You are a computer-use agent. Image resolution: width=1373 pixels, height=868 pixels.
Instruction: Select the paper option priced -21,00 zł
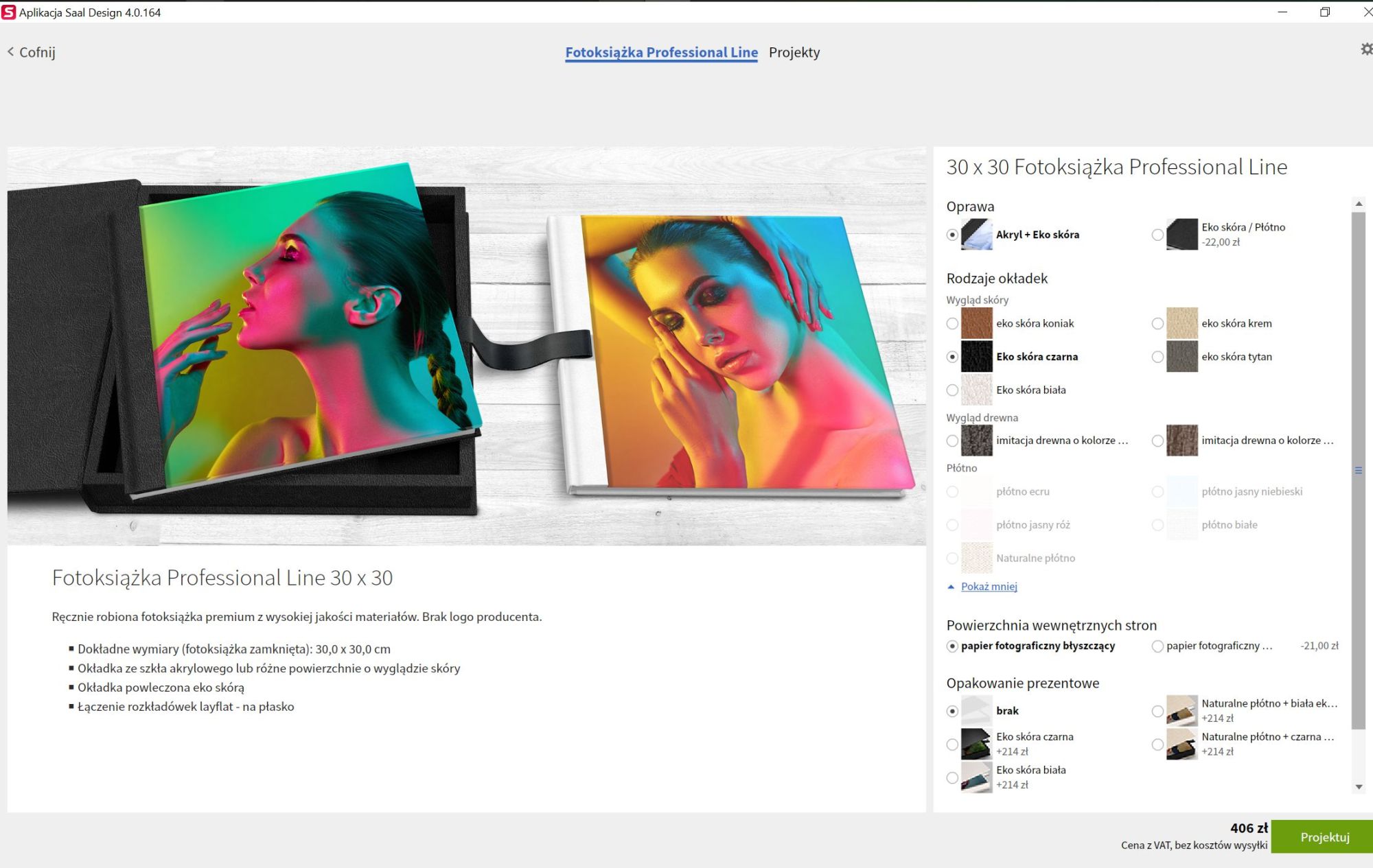click(1157, 646)
